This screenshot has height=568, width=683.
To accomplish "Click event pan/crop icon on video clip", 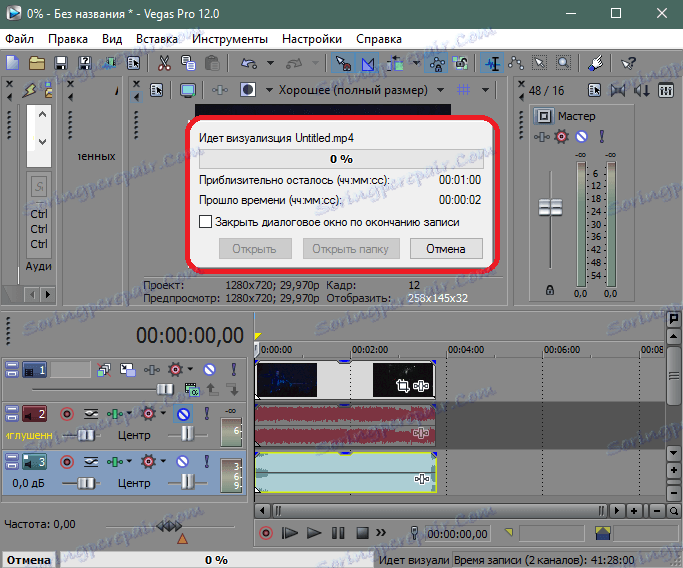I will point(403,385).
